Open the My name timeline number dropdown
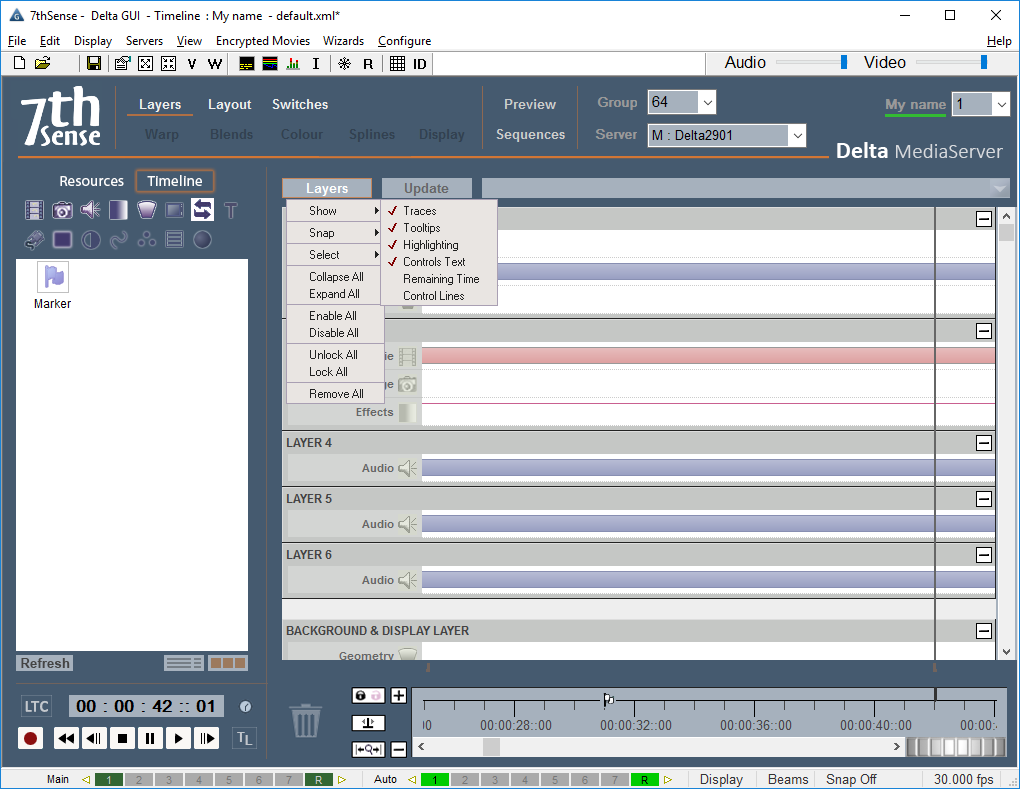The image size is (1020, 789). 1001,104
